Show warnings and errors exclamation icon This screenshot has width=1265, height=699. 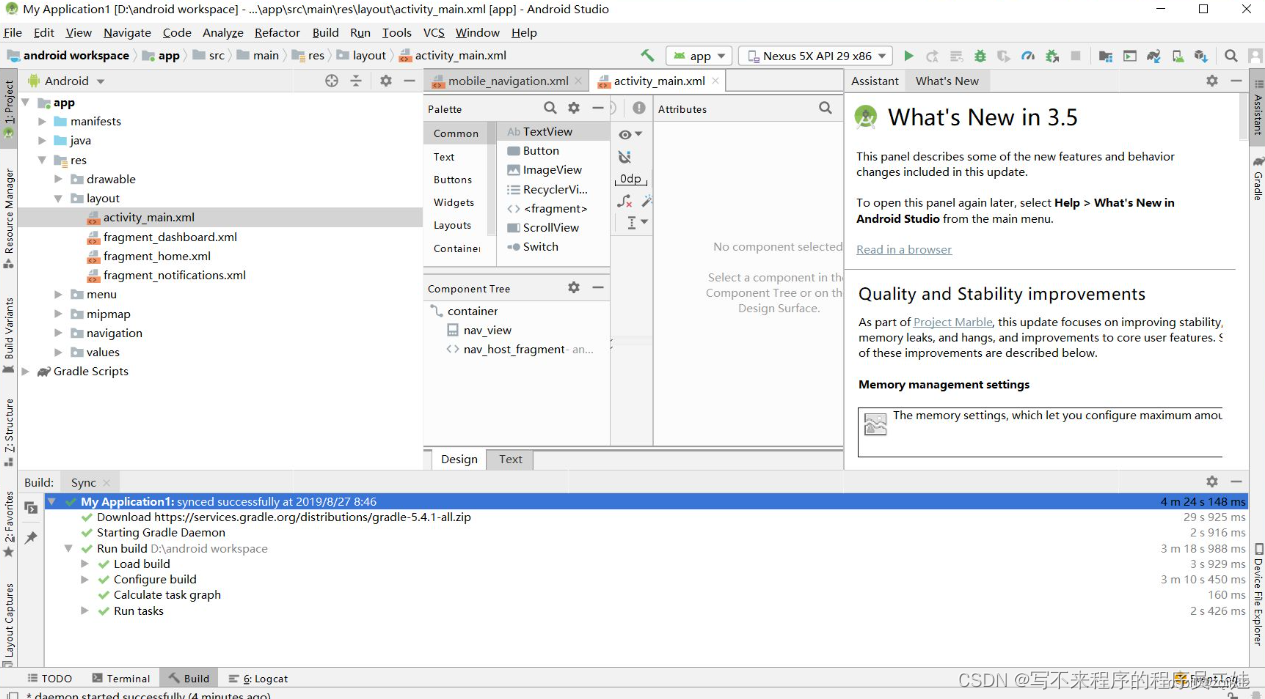[x=639, y=108]
